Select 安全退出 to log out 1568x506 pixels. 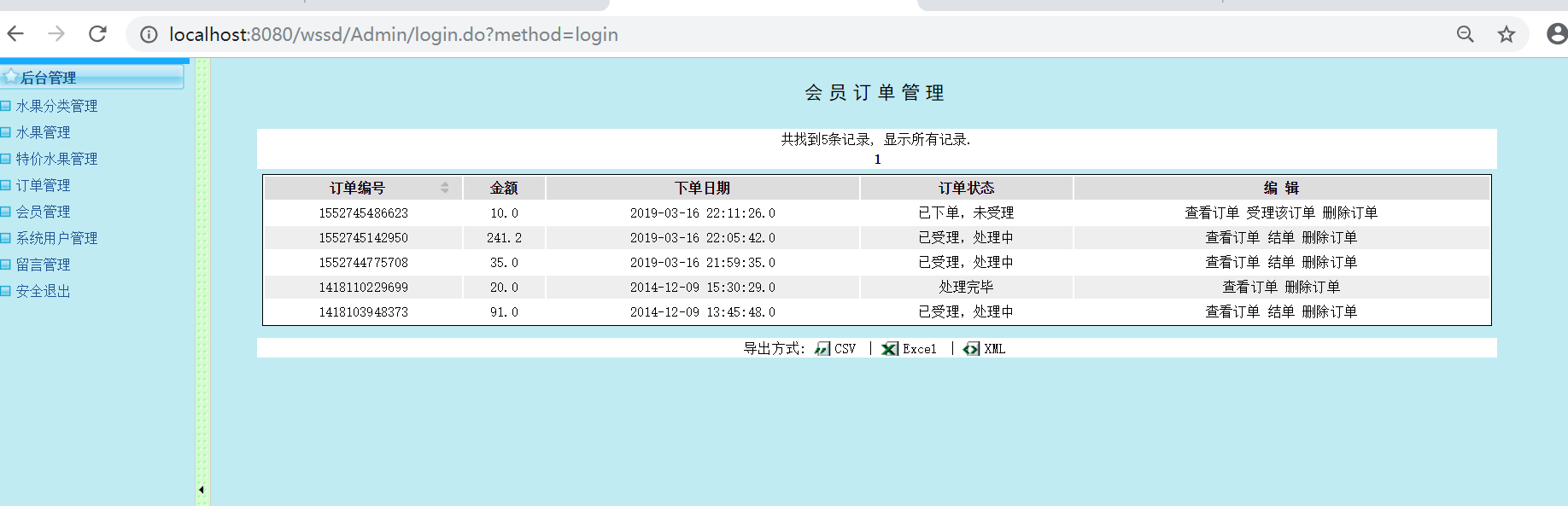[x=43, y=291]
